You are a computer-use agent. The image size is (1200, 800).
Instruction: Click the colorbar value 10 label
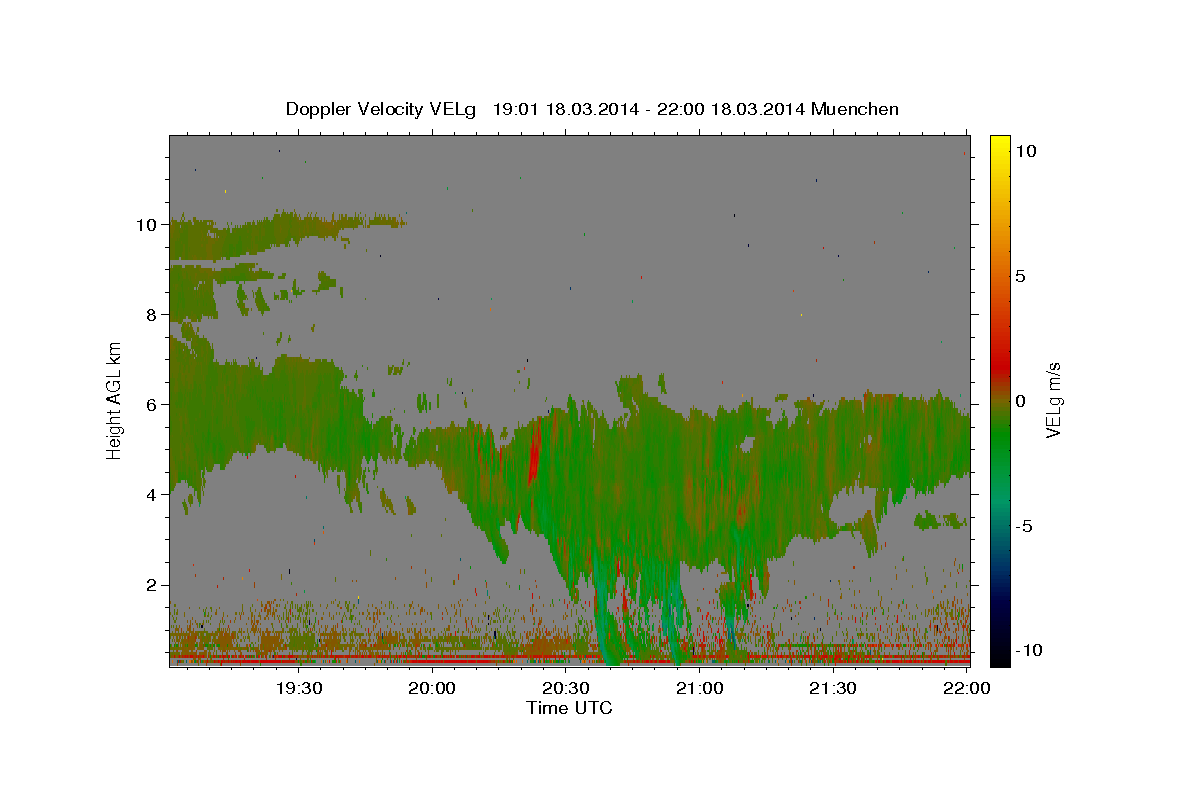coord(1025,151)
